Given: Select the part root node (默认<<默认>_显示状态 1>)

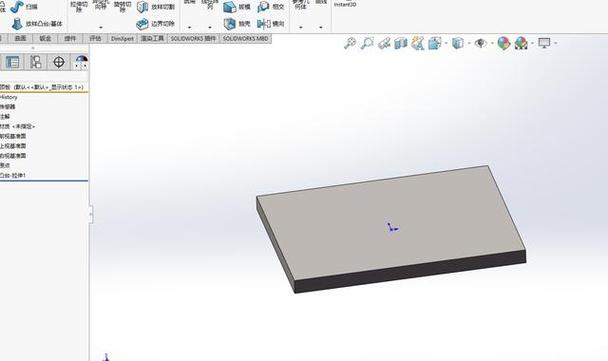Looking at the screenshot, I should pyautogui.click(x=41, y=87).
